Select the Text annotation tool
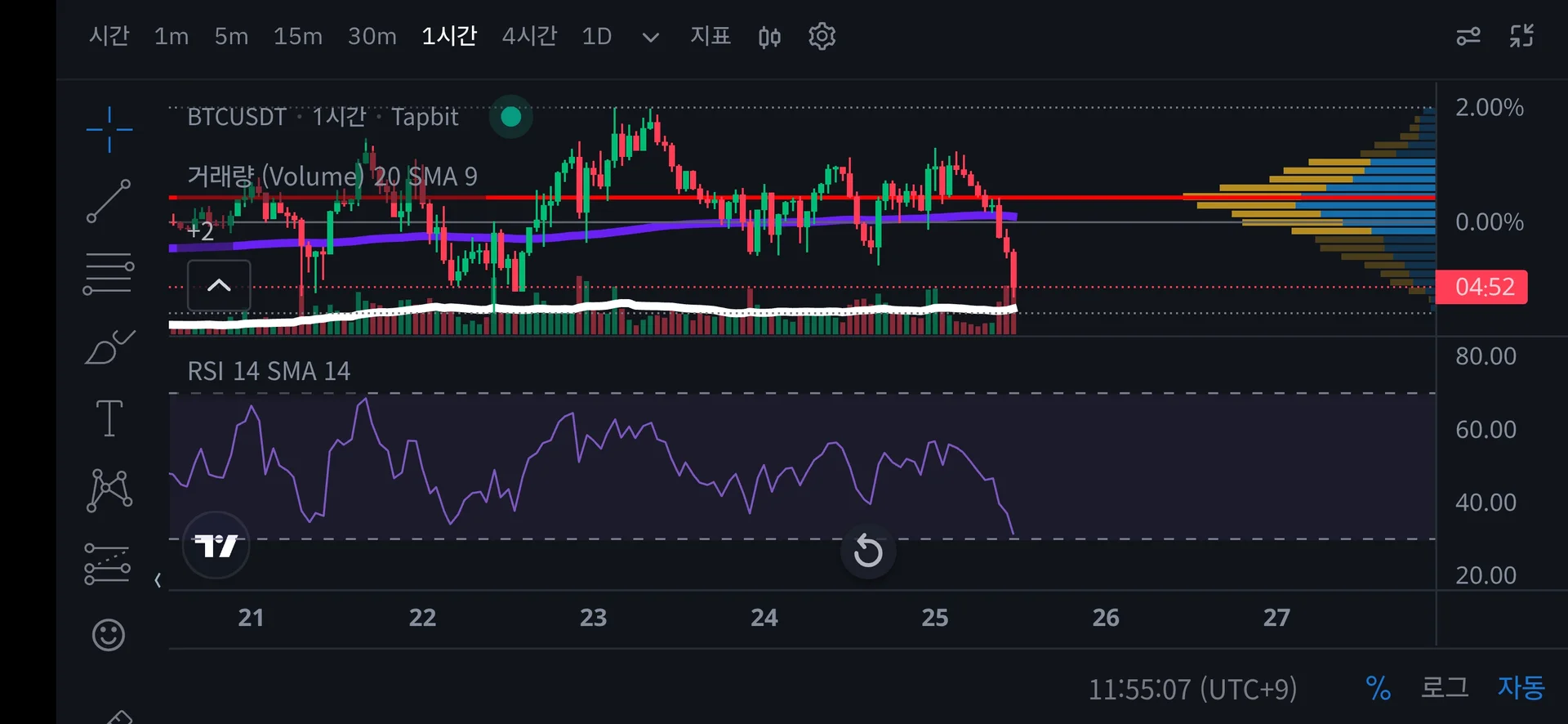This screenshot has width=1568, height=724. (x=109, y=418)
